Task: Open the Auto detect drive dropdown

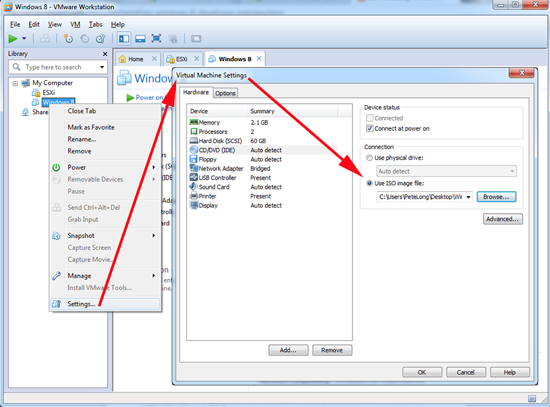Action: (x=446, y=171)
